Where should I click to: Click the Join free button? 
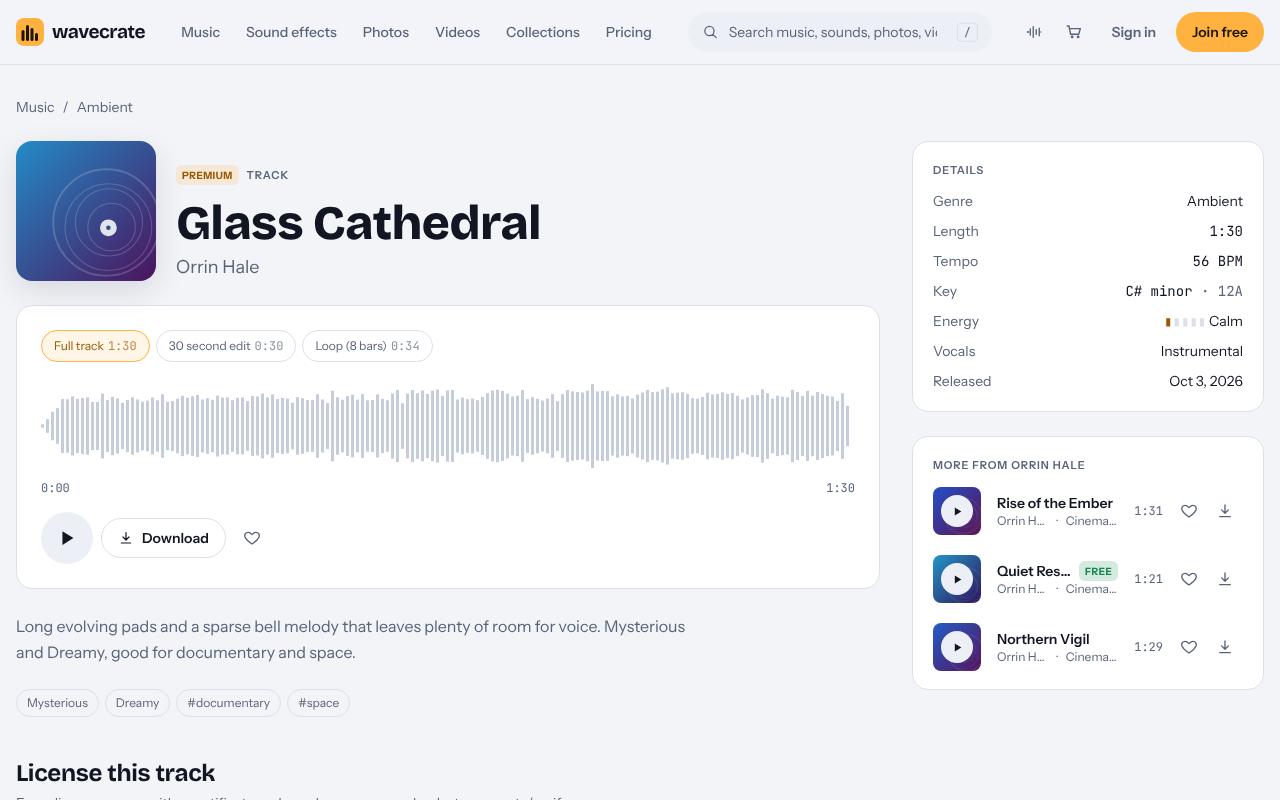click(x=1220, y=32)
